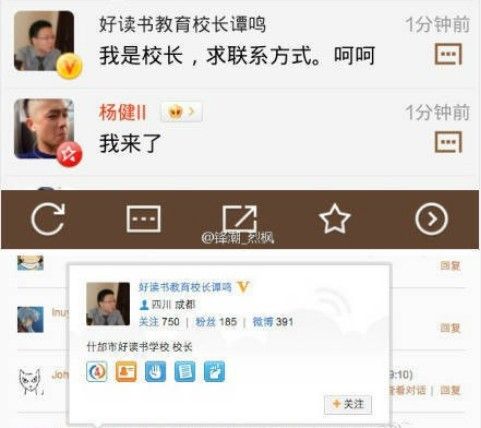Click the blue hand badge icon

point(155,371)
